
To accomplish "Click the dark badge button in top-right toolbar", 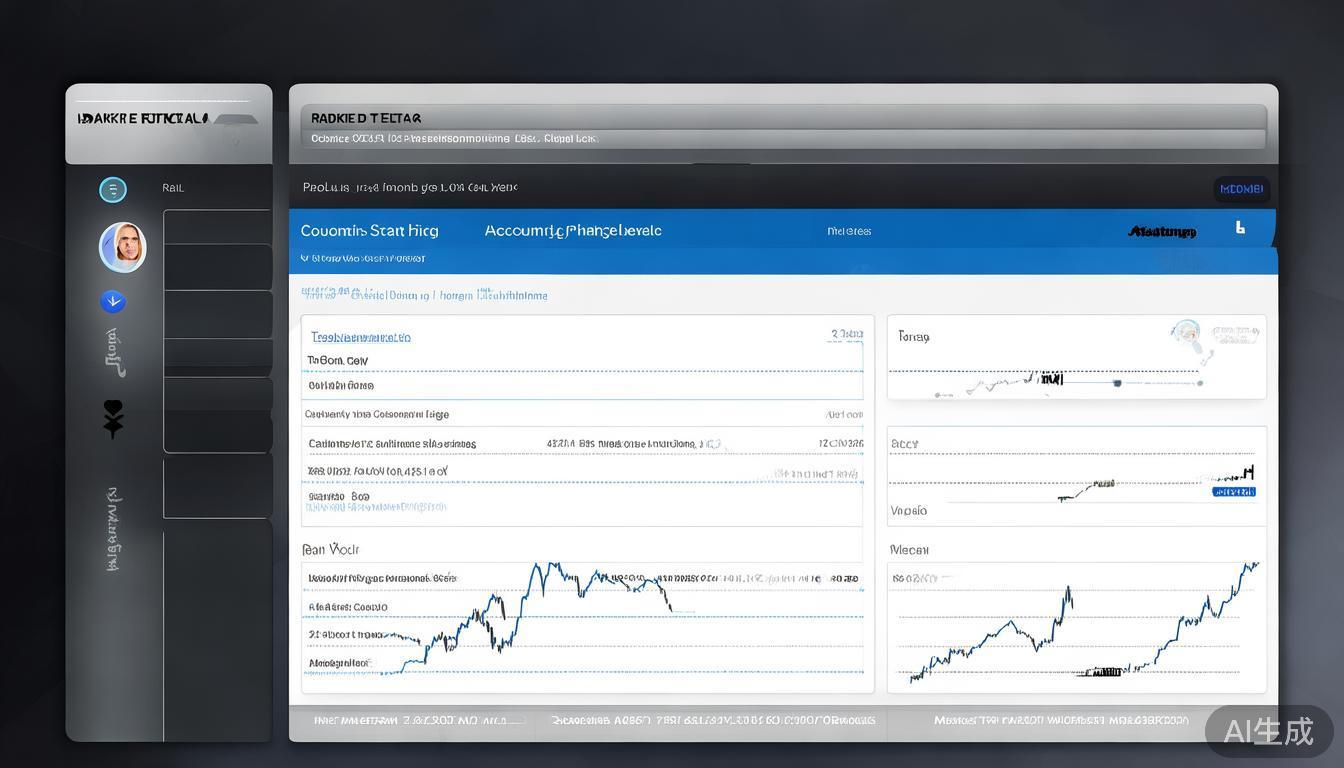I will click(1241, 189).
